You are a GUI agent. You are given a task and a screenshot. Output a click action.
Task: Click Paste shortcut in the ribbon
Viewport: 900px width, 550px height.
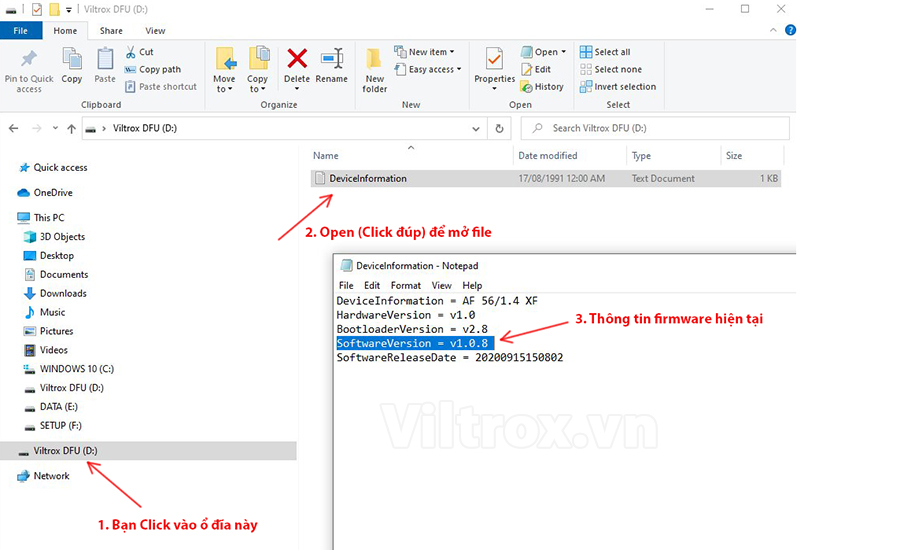[161, 87]
